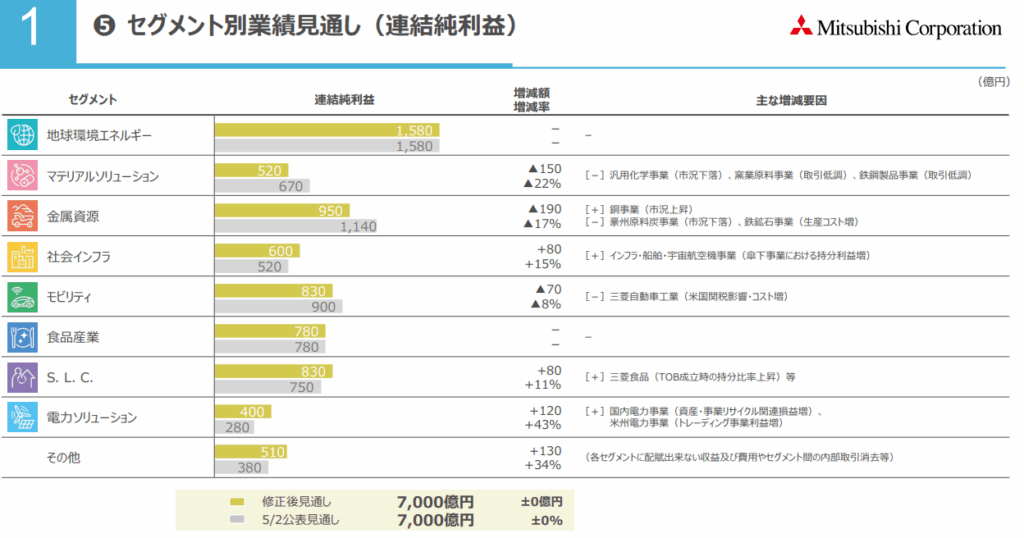This screenshot has width=1024, height=538.
Task: Click the green モビリティ car icon
Action: pyautogui.click(x=22, y=297)
